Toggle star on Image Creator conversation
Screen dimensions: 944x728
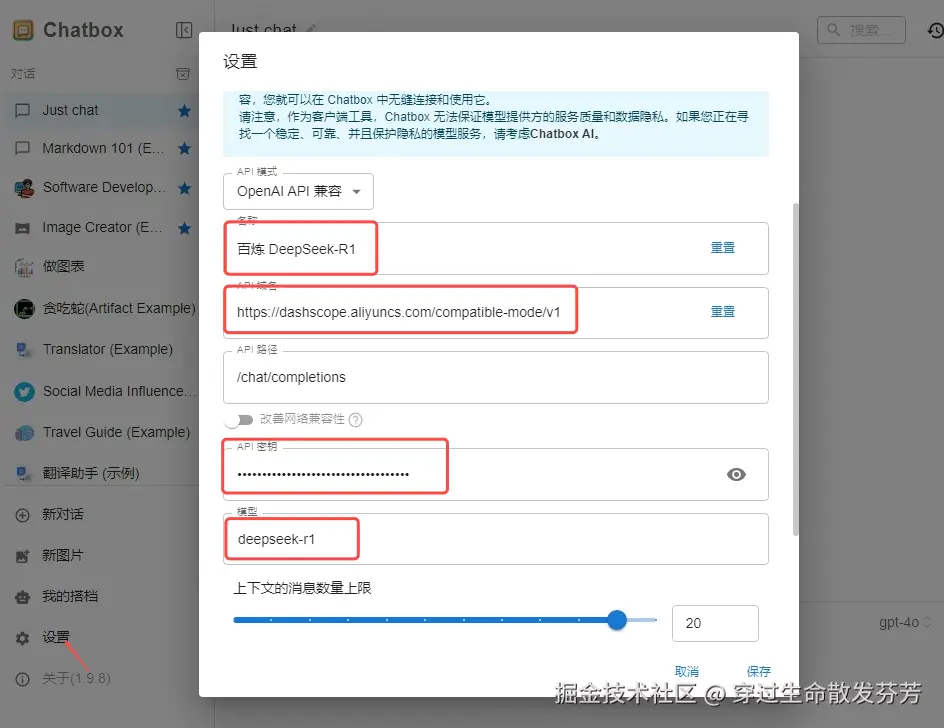pyautogui.click(x=184, y=228)
